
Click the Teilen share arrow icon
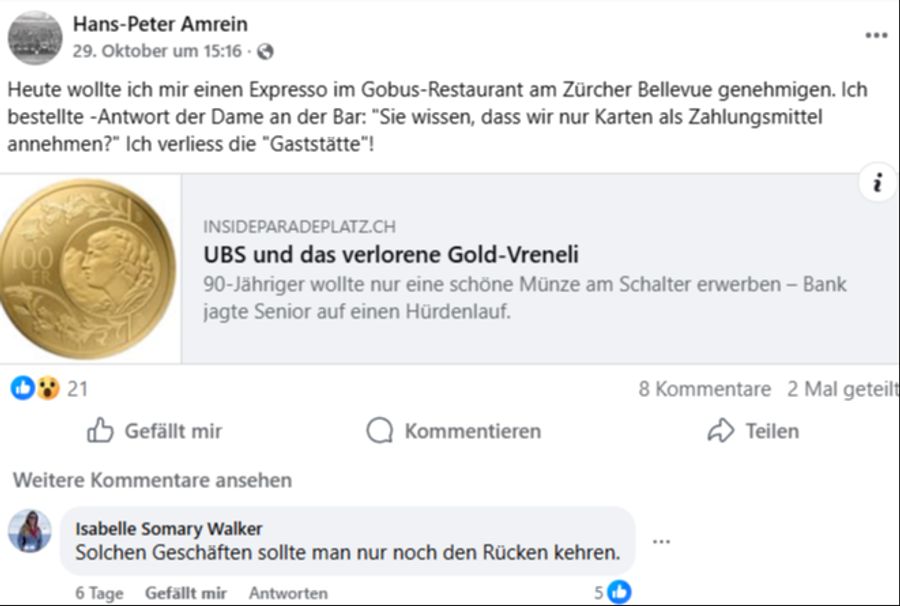click(720, 430)
